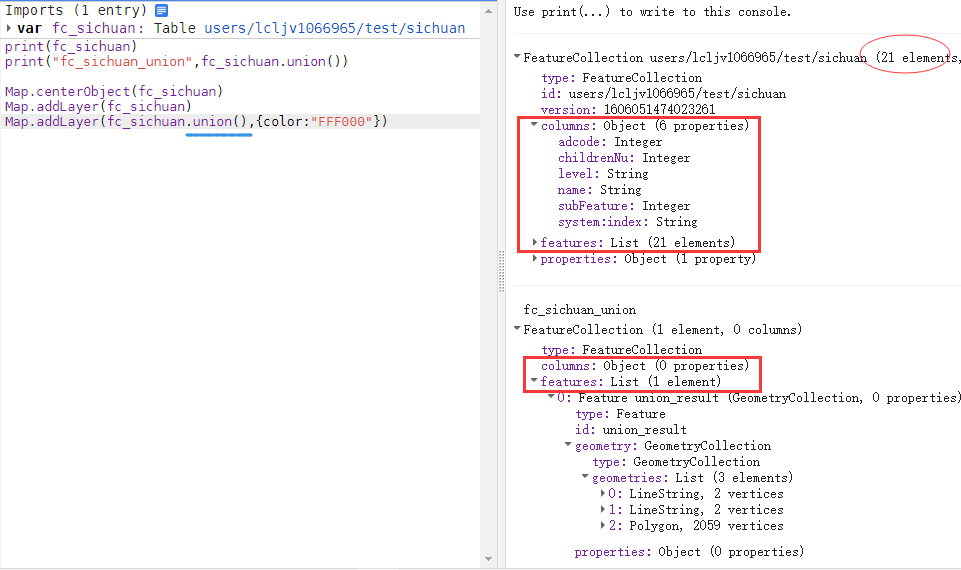
Task: Click the editor scrollbar up arrow
Action: [x=488, y=11]
